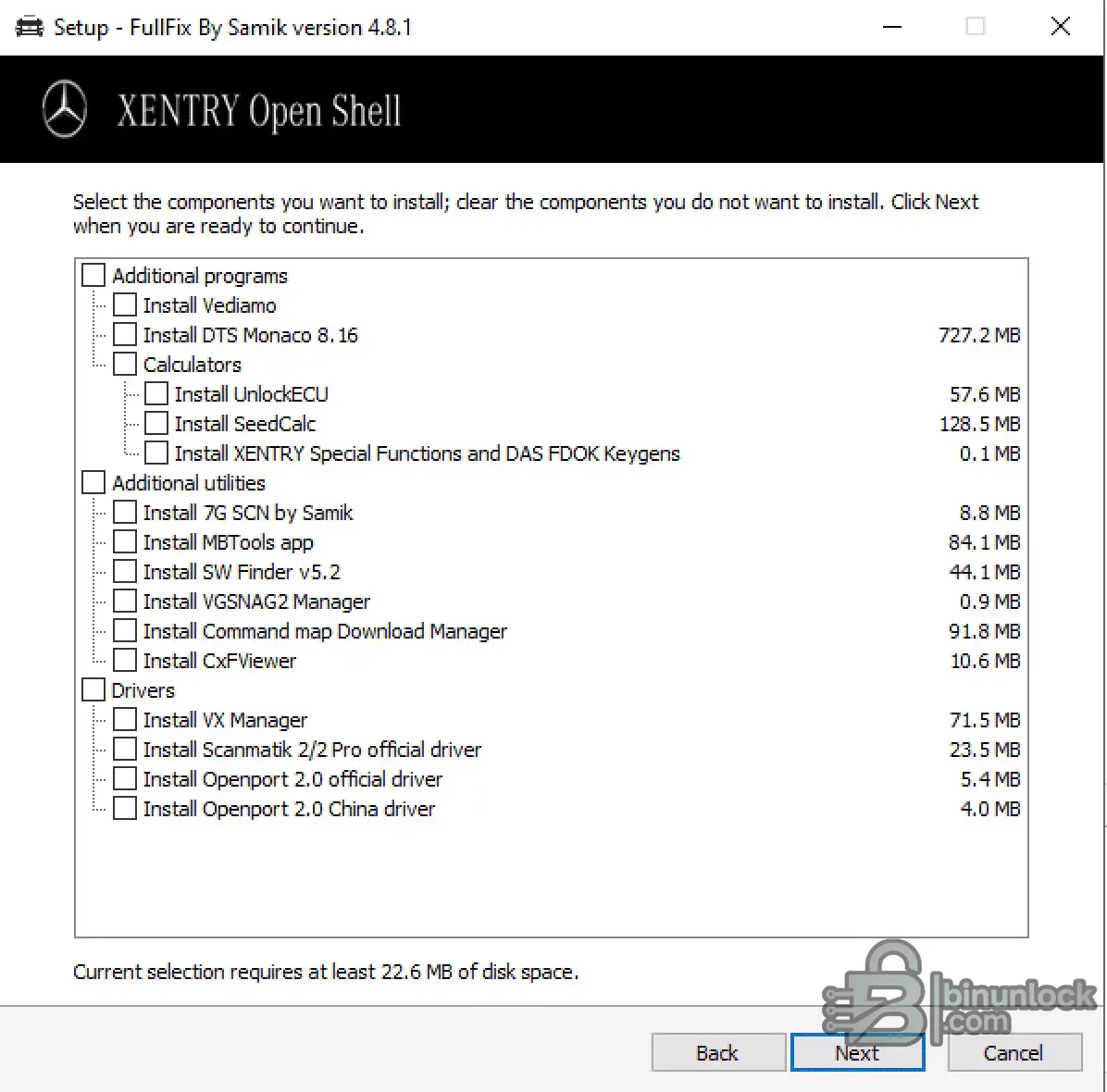
Task: Click the 'Additional programs' tree label
Action: click(x=200, y=276)
